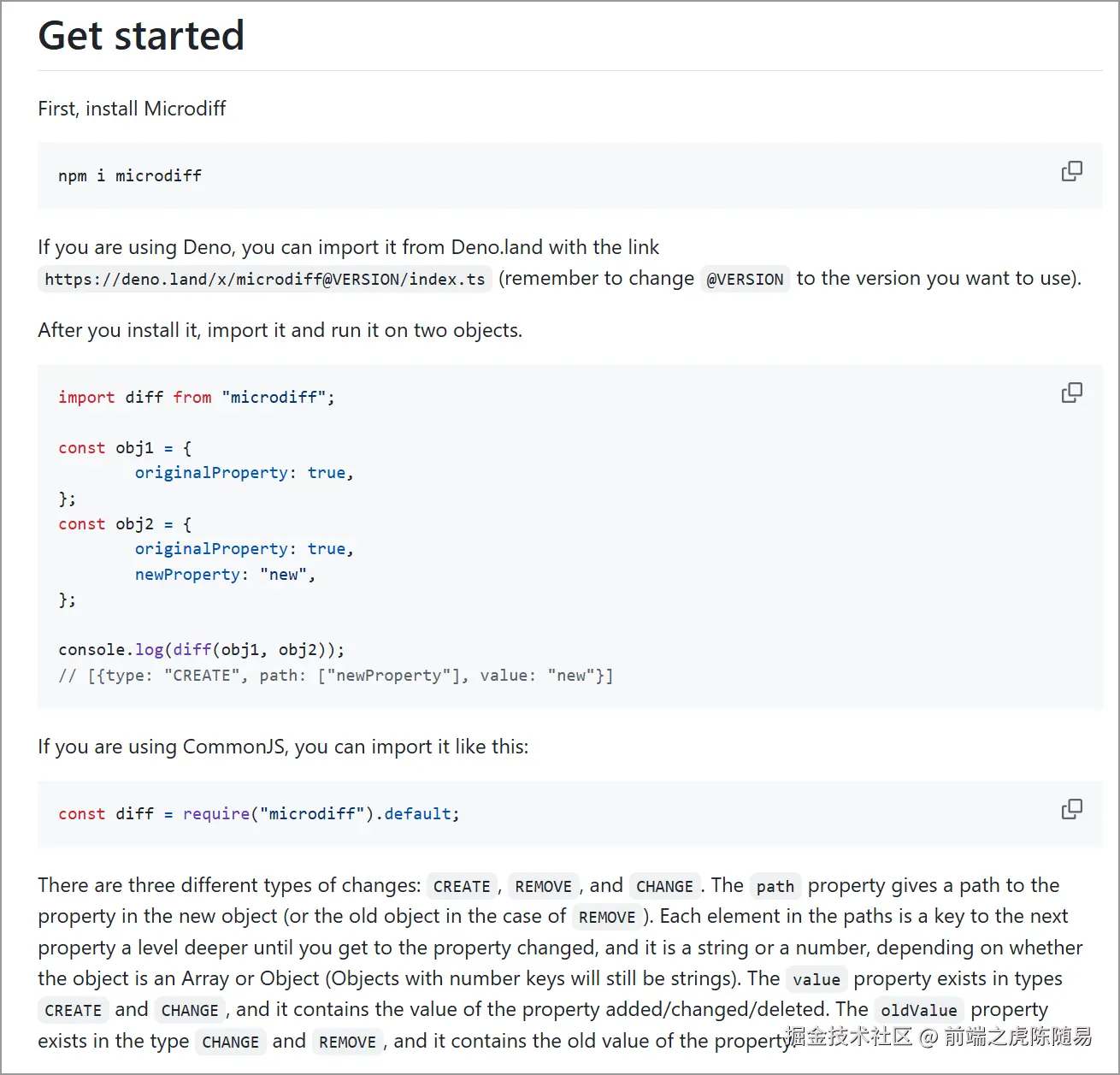
Task: Click the "const obj2 = {" code line
Action: [125, 524]
